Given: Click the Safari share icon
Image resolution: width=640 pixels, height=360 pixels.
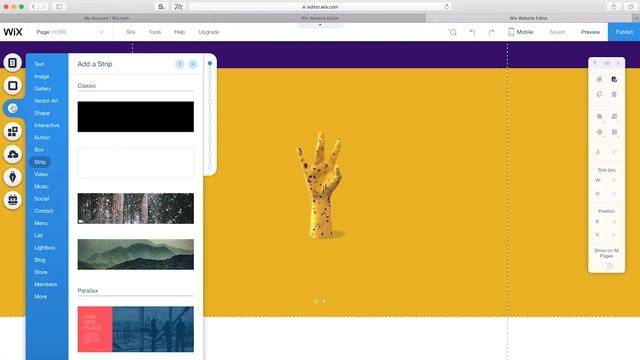Looking at the screenshot, I should point(613,7).
